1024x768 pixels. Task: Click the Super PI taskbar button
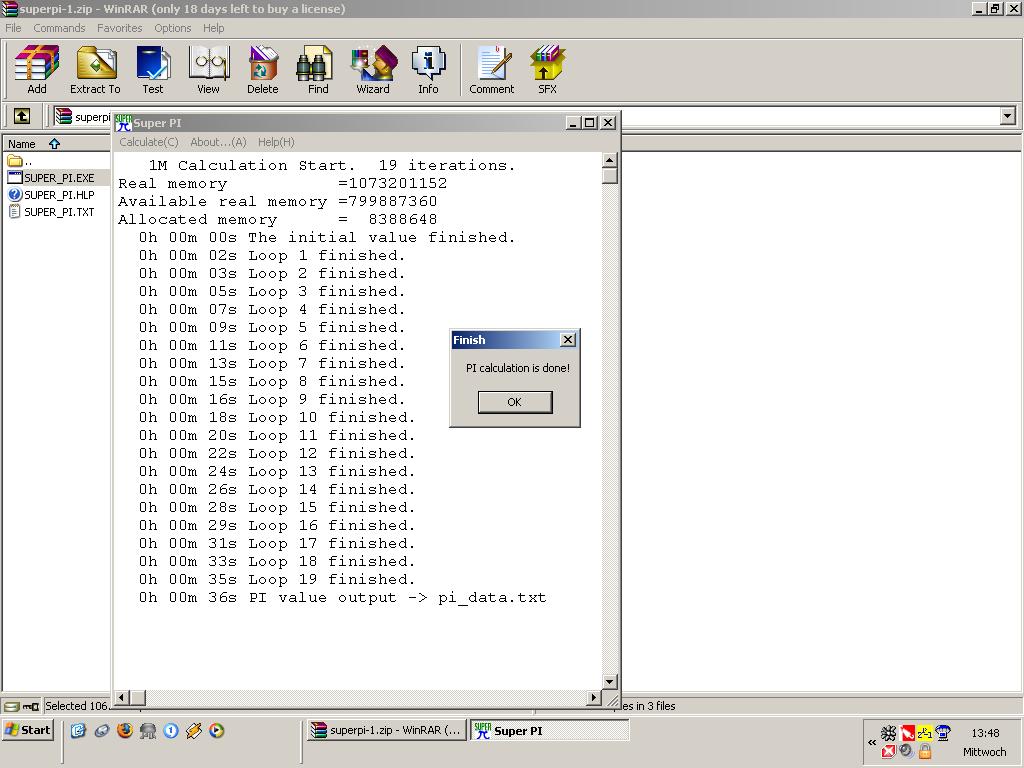(549, 730)
